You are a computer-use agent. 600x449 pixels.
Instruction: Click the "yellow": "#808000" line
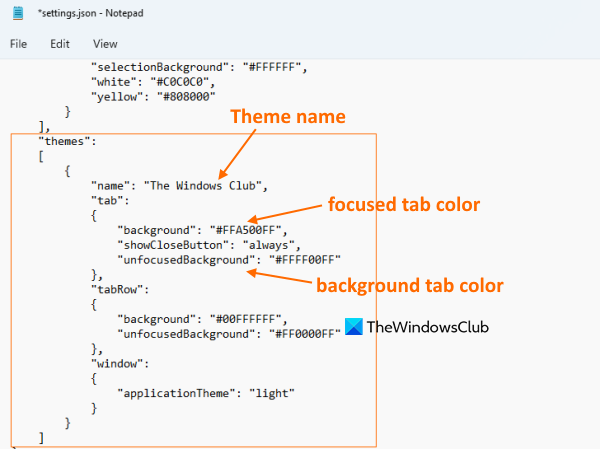tap(153, 97)
